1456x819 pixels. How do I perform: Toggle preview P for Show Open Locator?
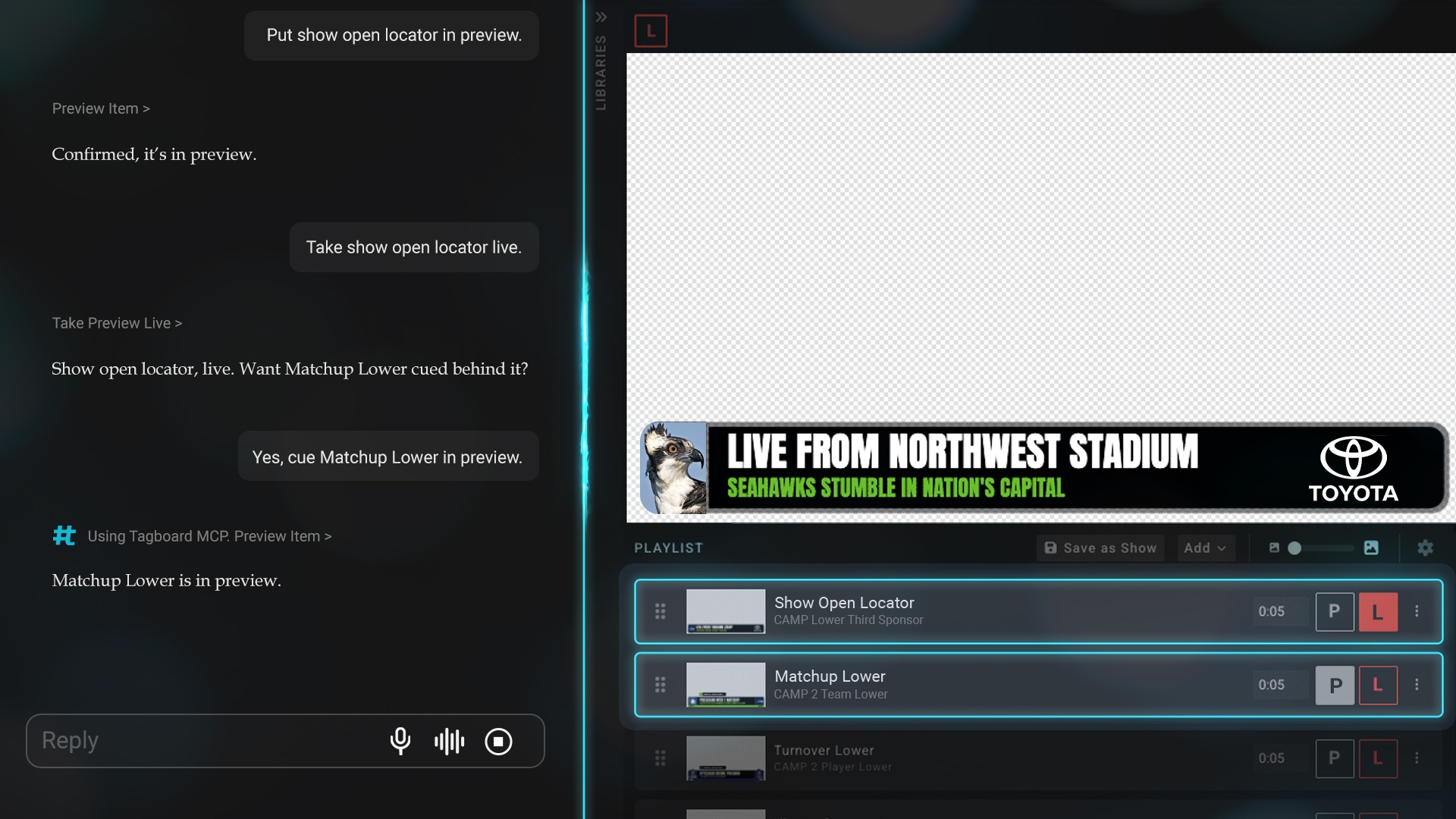(x=1335, y=611)
